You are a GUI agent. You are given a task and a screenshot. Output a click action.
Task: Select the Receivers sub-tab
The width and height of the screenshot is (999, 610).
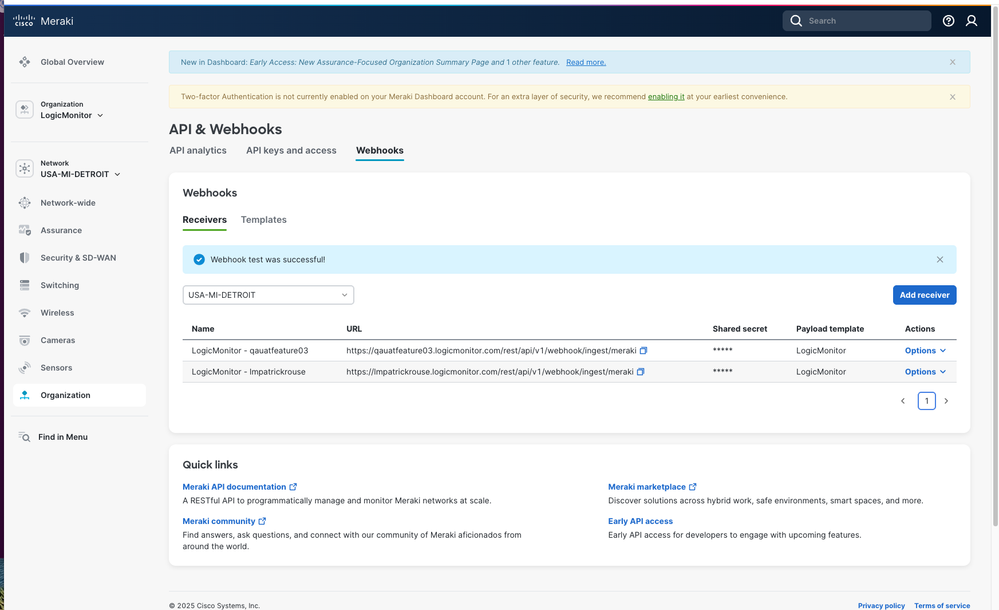pyautogui.click(x=205, y=220)
